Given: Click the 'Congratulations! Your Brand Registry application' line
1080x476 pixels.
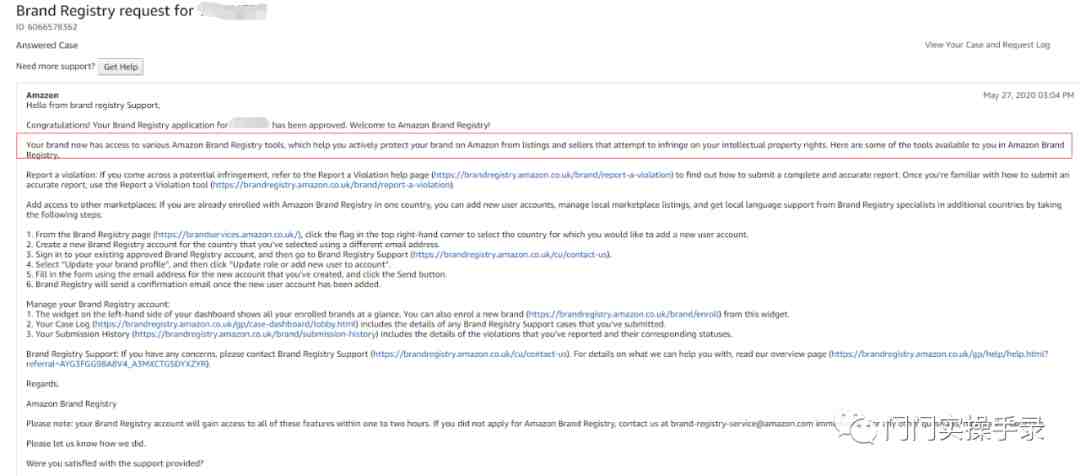Looking at the screenshot, I should click(258, 125).
